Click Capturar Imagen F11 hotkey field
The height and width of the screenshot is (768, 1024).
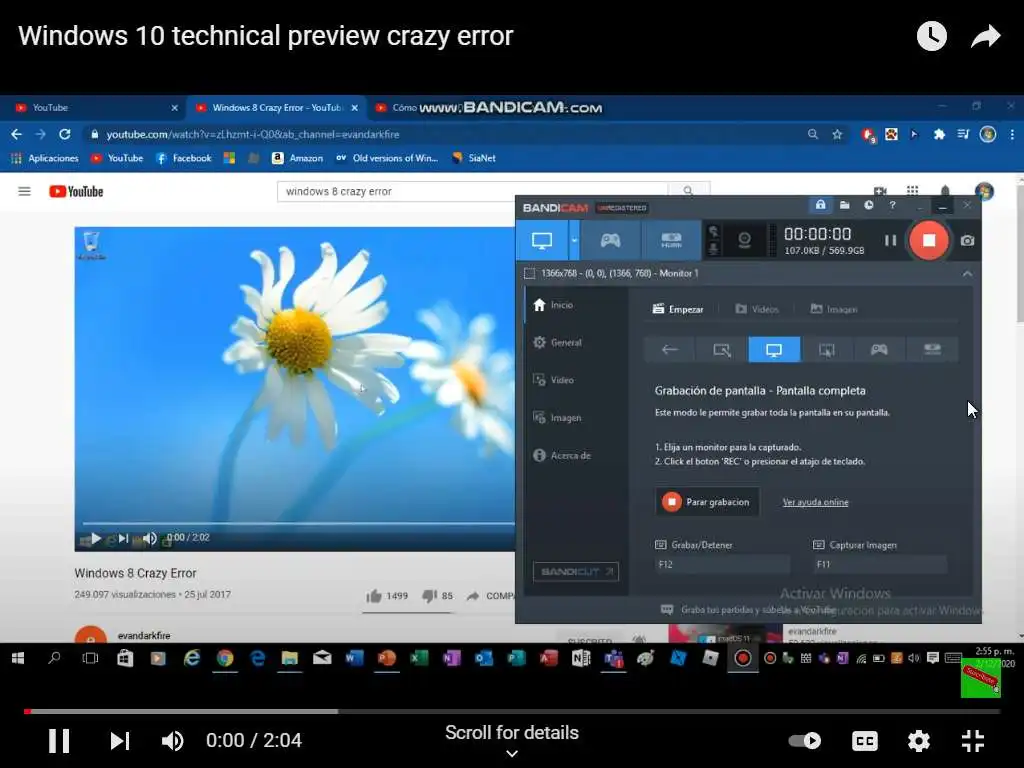pos(880,564)
